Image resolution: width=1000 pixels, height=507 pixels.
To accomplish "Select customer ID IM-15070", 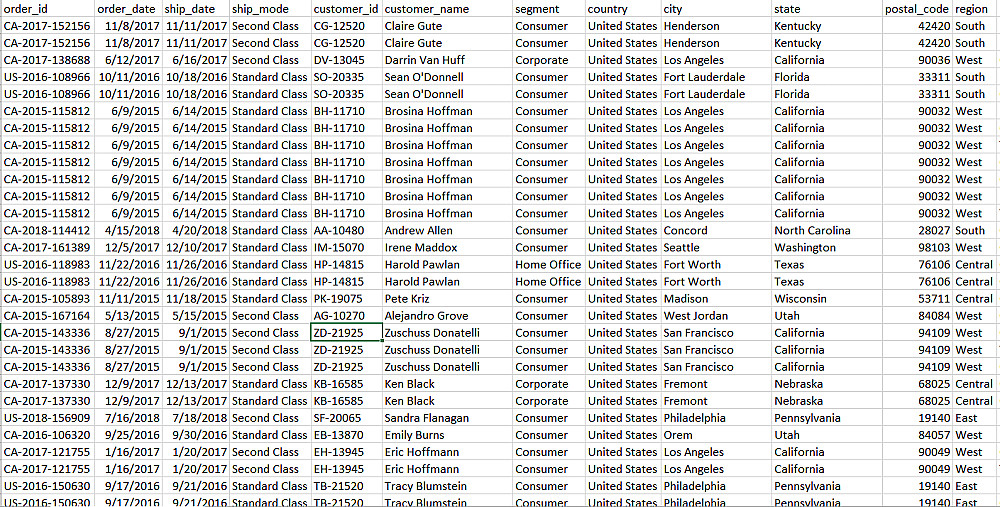I will point(346,247).
